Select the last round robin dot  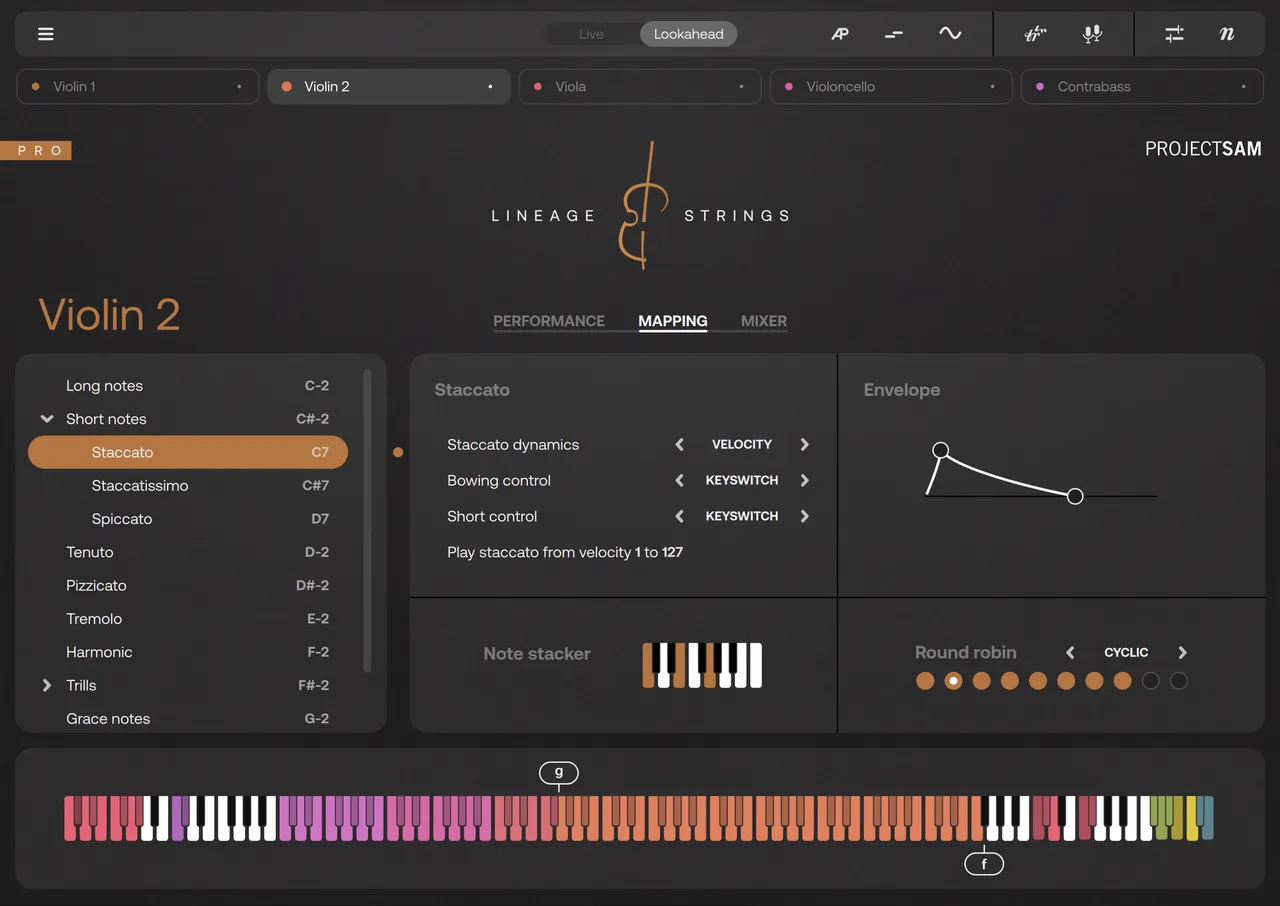(x=1179, y=681)
